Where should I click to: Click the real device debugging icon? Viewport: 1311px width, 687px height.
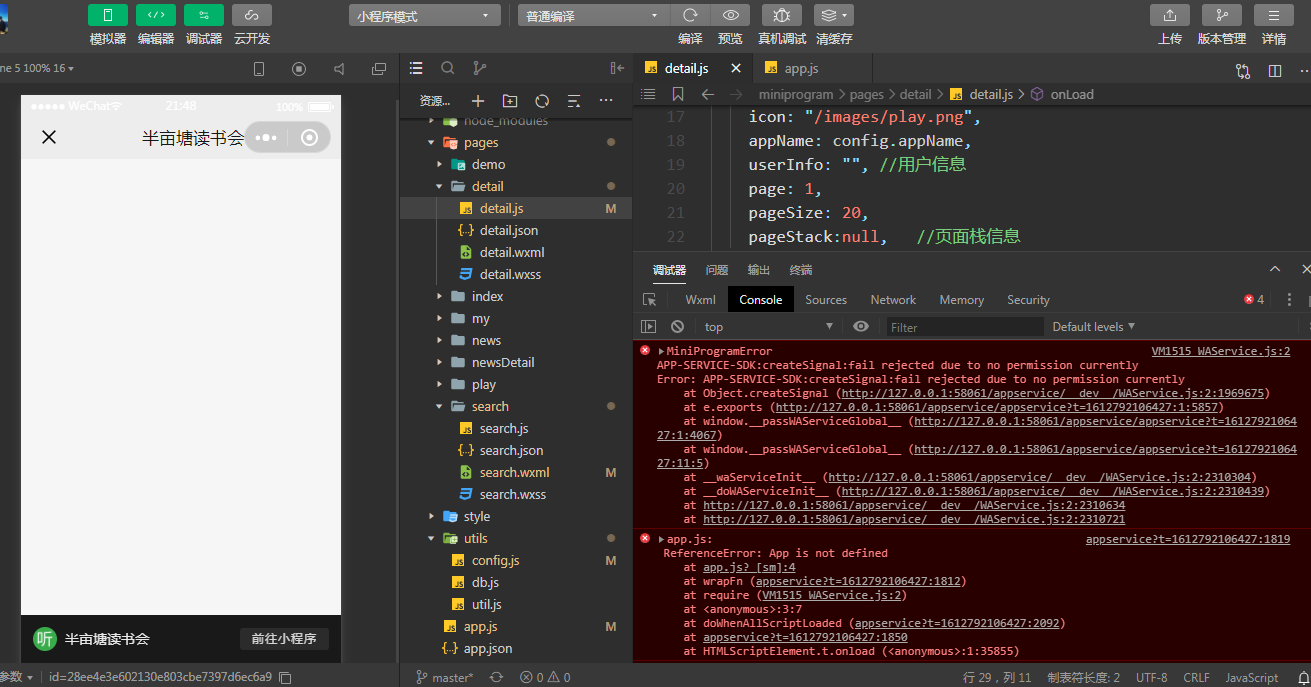(782, 15)
